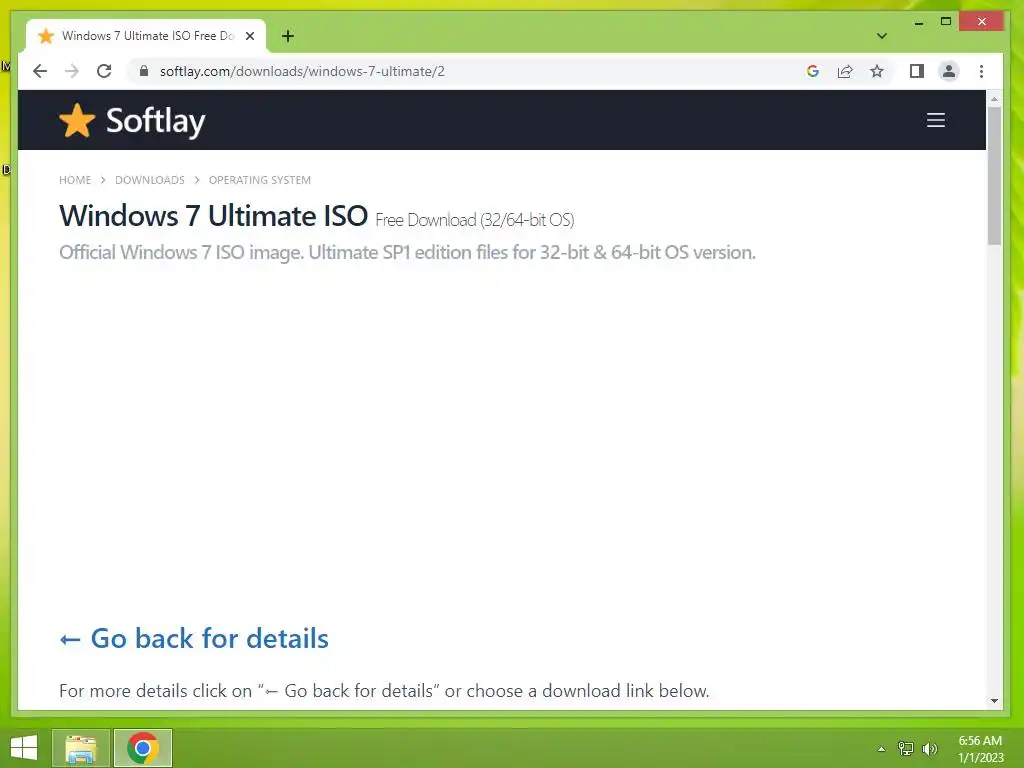1024x768 pixels.
Task: Open OPERATING SYSTEM breadcrumb link
Action: [x=259, y=180]
